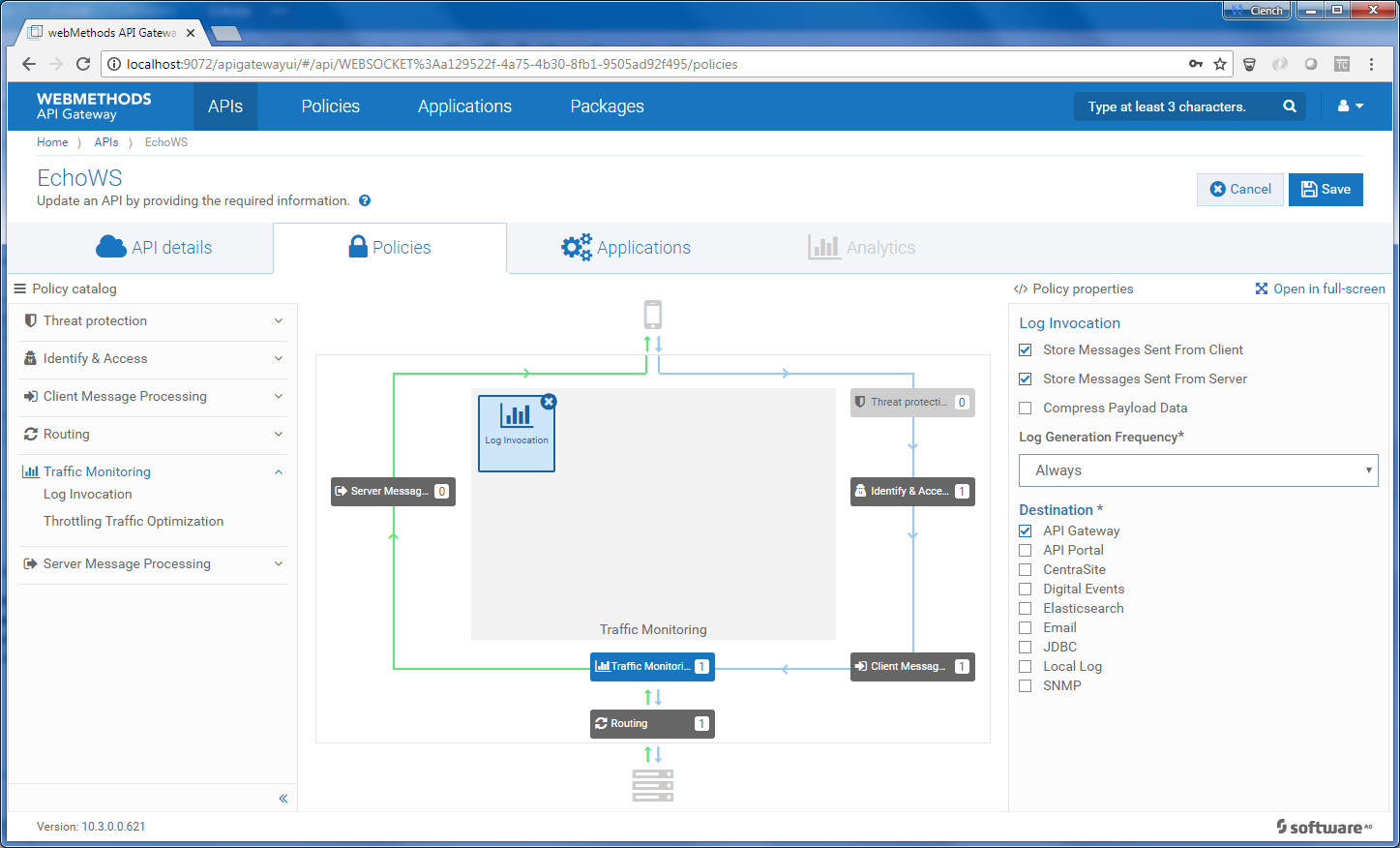Expand Client Message Processing section

153,397
